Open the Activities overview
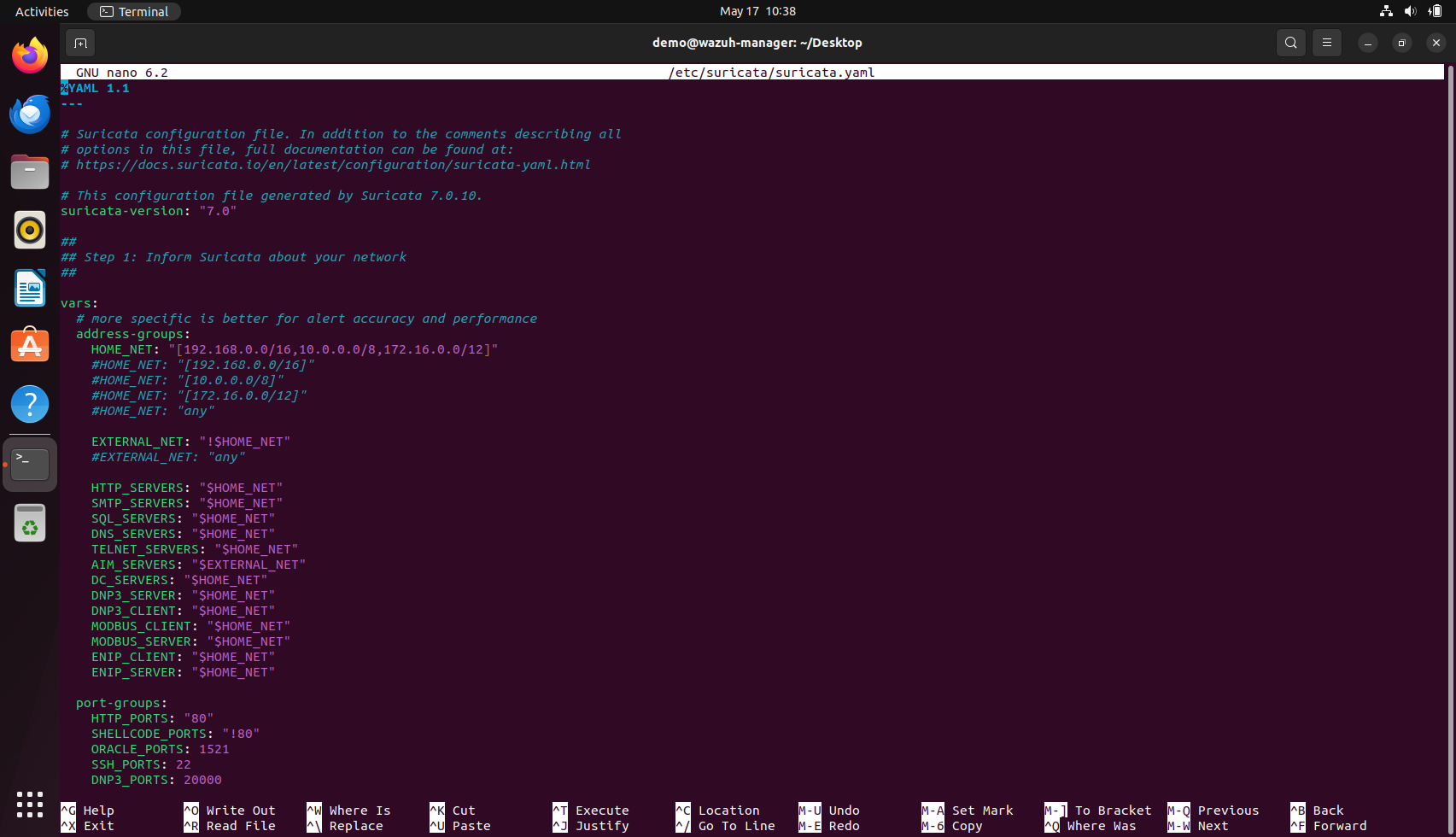The height and width of the screenshot is (837, 1456). tap(42, 11)
